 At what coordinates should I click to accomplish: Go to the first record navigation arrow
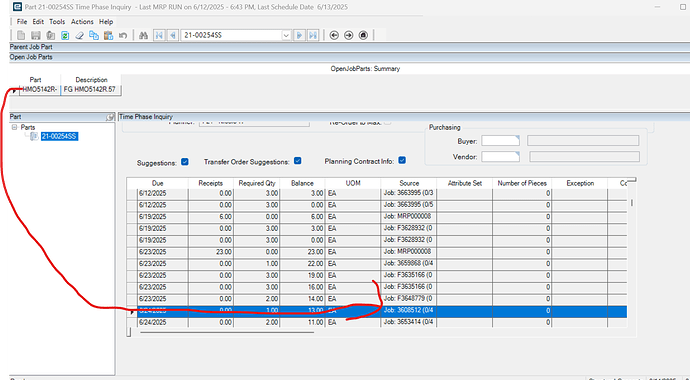tap(158, 35)
